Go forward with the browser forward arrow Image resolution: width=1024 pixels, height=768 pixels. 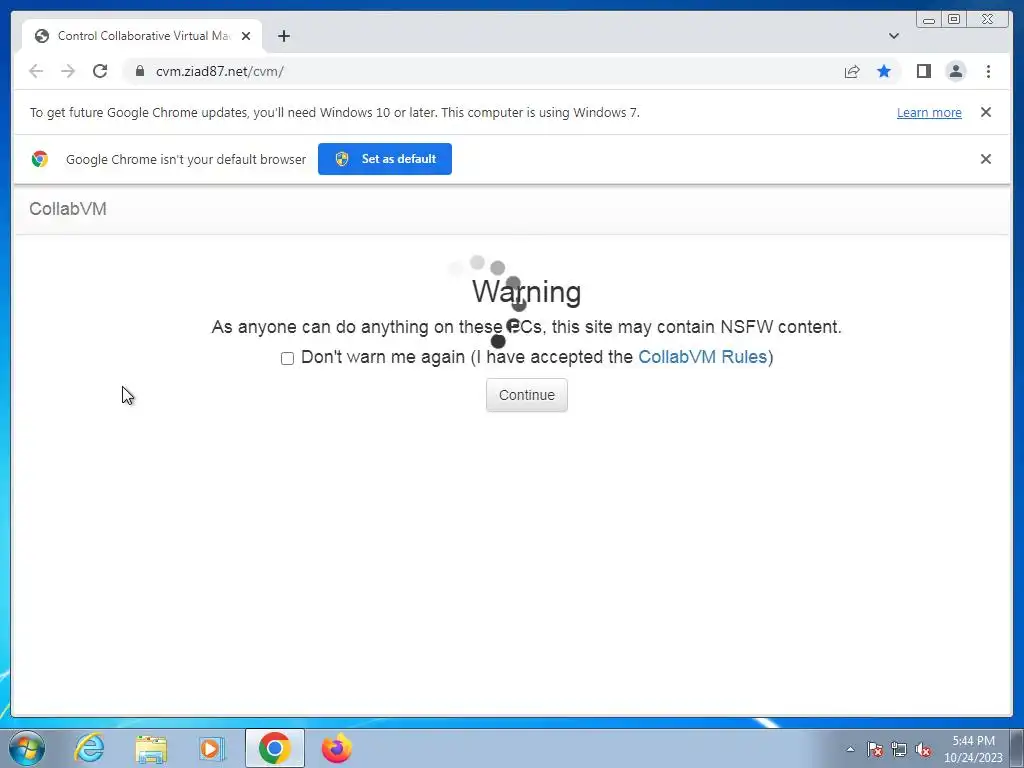click(x=68, y=71)
